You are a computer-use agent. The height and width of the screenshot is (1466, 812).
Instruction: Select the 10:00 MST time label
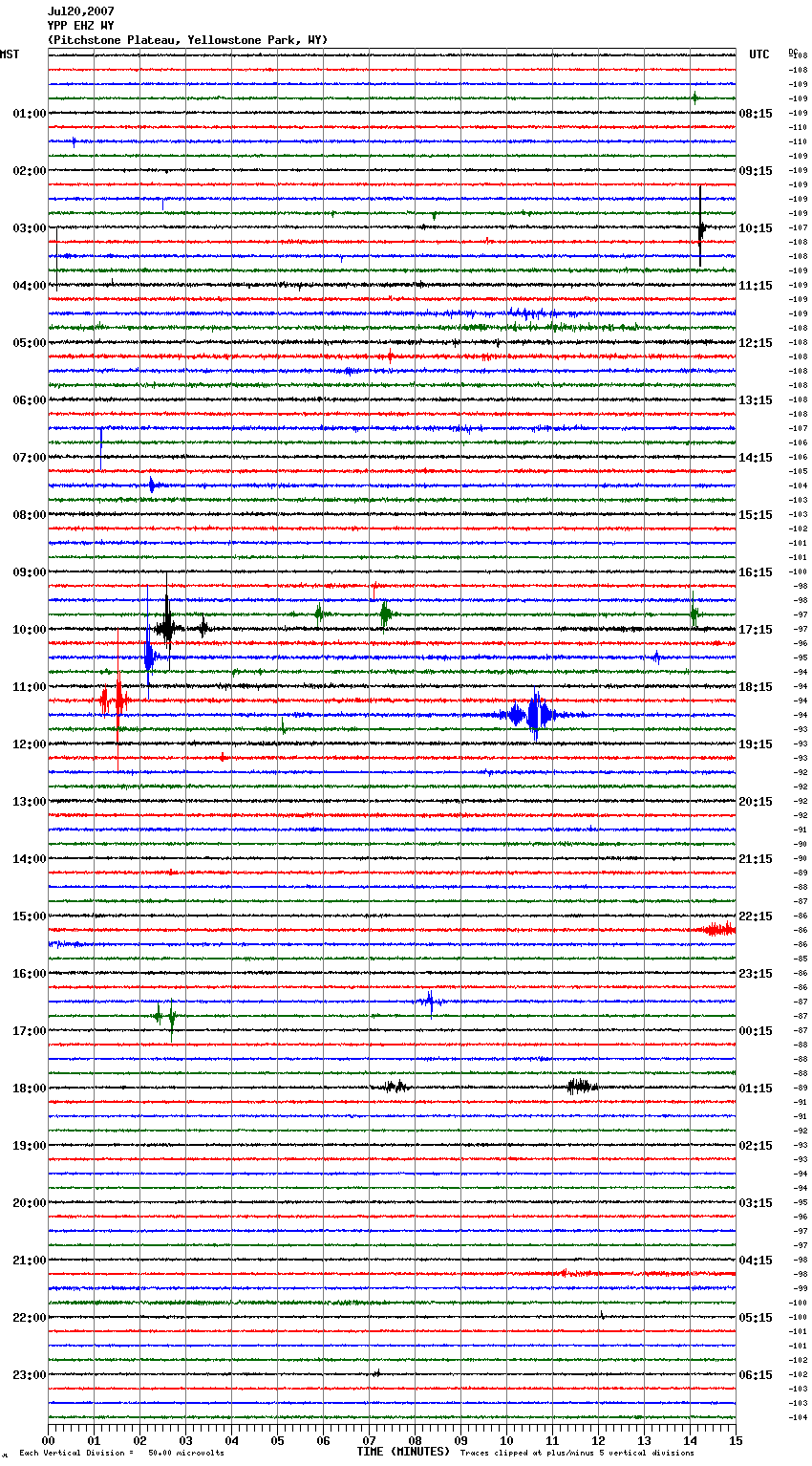(30, 630)
